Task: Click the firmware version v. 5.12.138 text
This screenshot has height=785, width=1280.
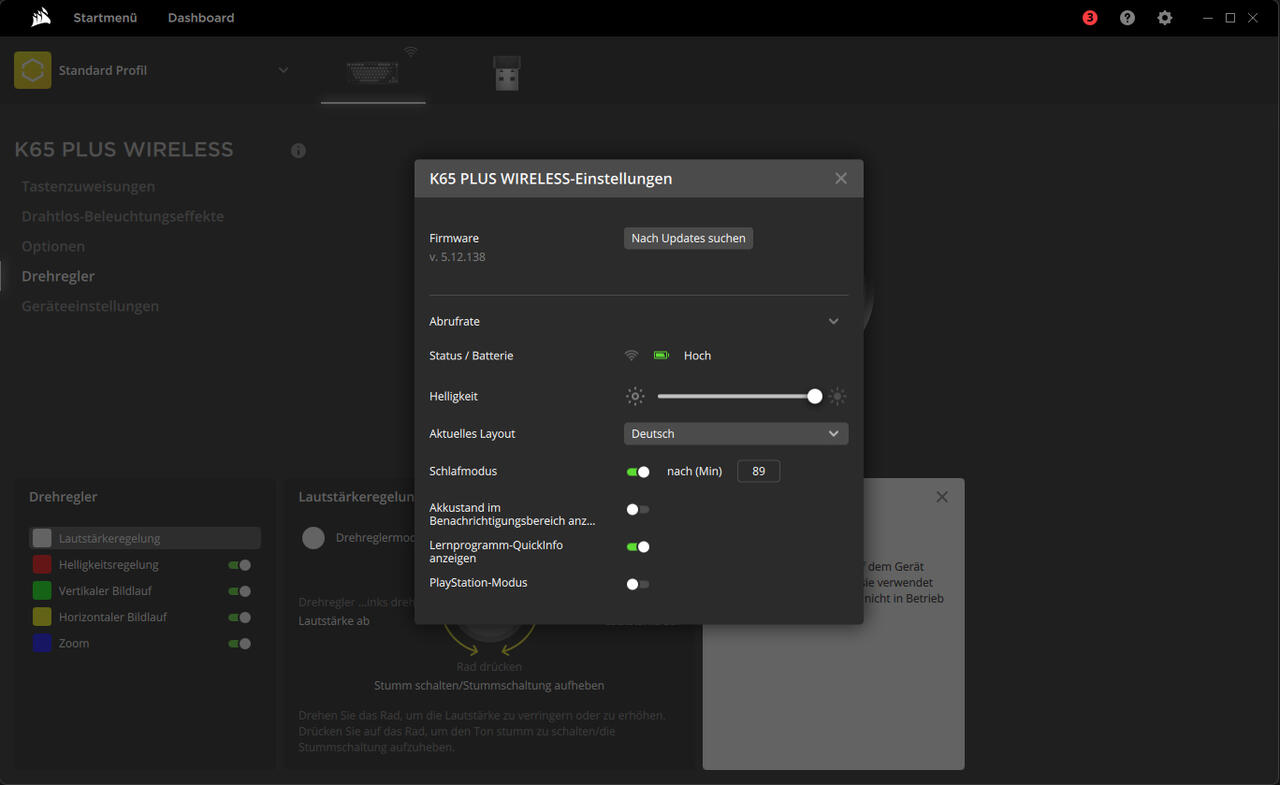Action: pos(457,257)
